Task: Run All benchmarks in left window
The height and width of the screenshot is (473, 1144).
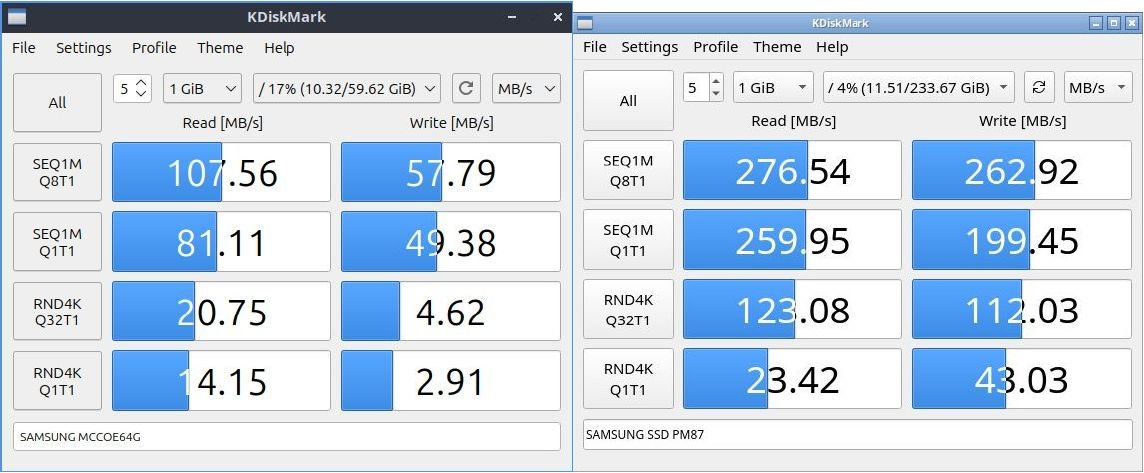Action: (x=58, y=103)
